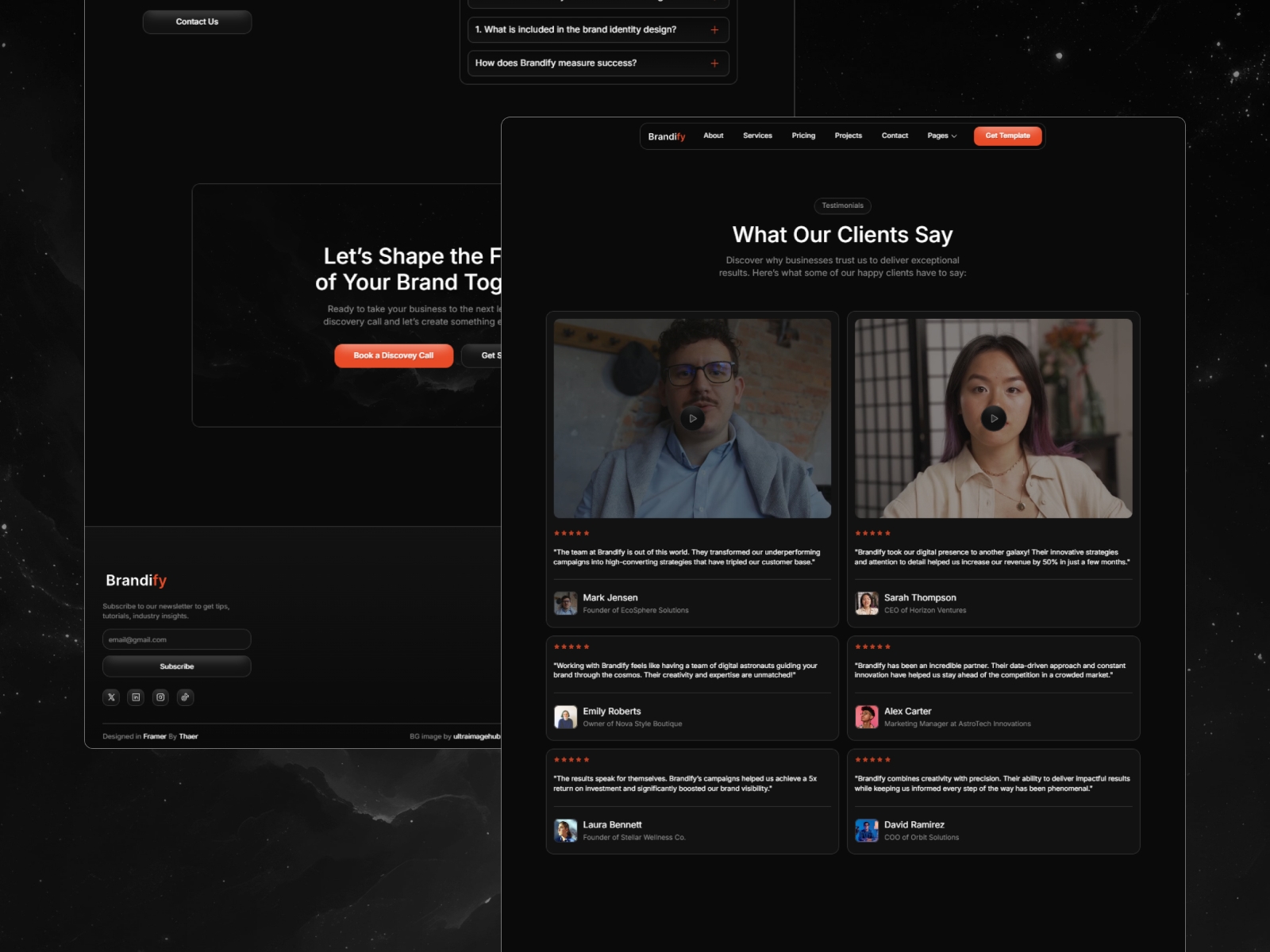Click Mark Jensen's avatar thumbnail
Viewport: 1270px width, 952px height.
566,603
